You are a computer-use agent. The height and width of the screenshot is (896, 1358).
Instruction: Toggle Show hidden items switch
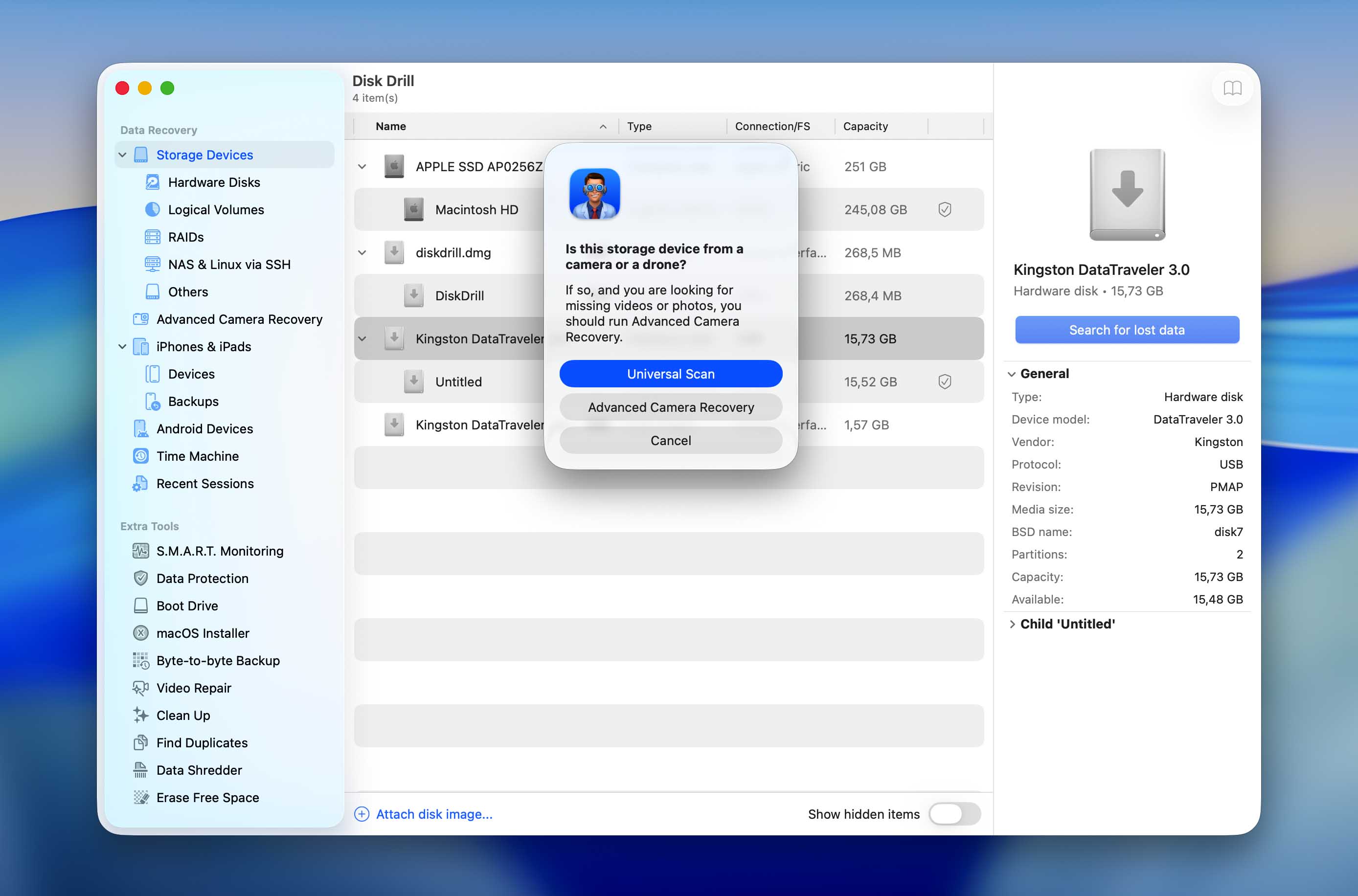click(x=954, y=814)
